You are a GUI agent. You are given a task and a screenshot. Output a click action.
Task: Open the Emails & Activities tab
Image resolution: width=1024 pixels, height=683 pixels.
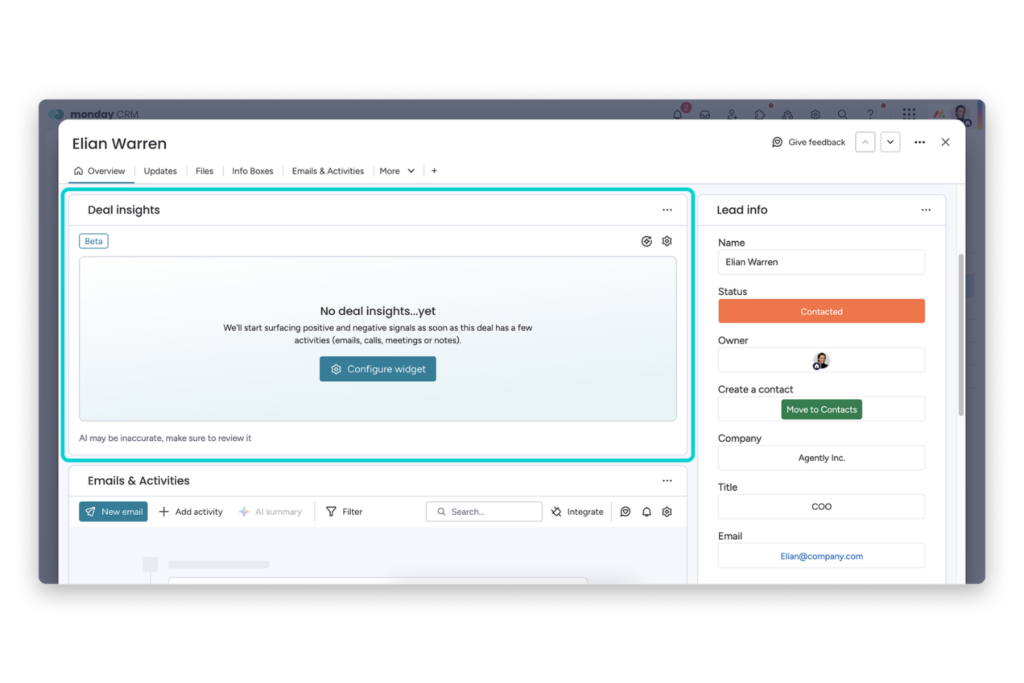coord(328,171)
